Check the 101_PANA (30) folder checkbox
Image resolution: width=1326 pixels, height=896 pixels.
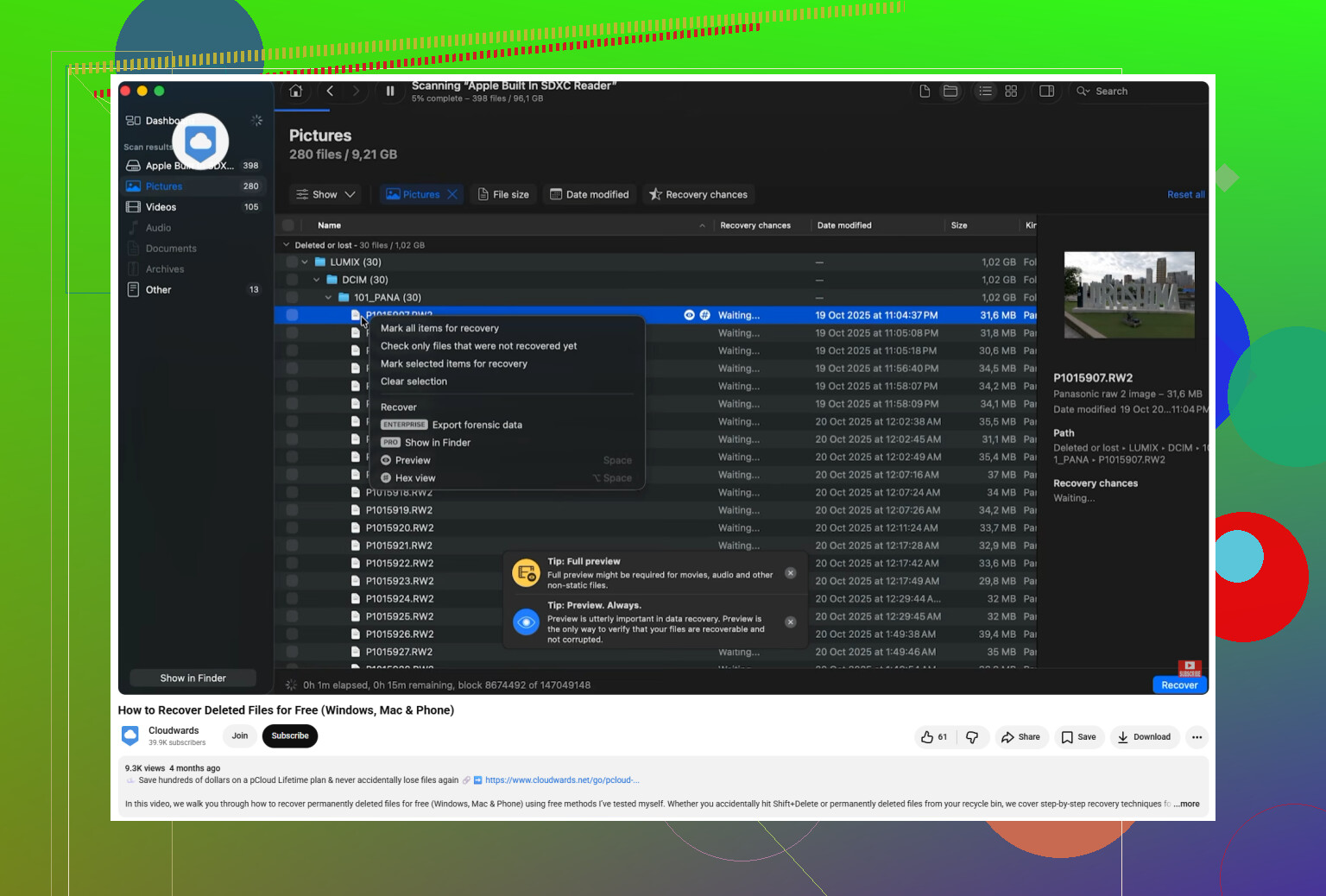coord(292,297)
